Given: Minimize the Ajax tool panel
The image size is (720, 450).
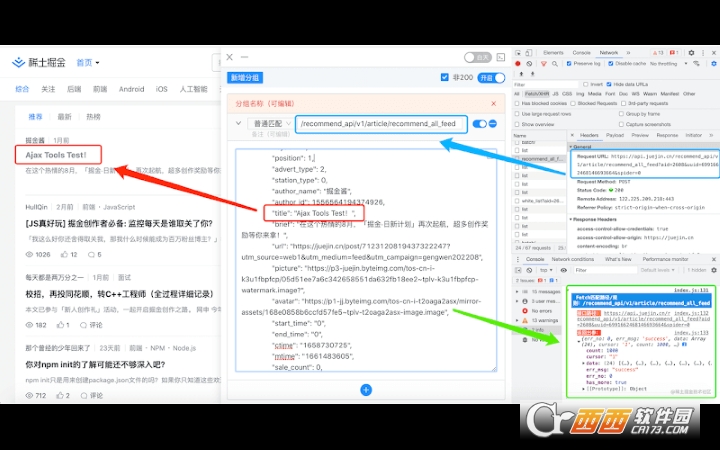Looking at the screenshot, I should coord(244,57).
